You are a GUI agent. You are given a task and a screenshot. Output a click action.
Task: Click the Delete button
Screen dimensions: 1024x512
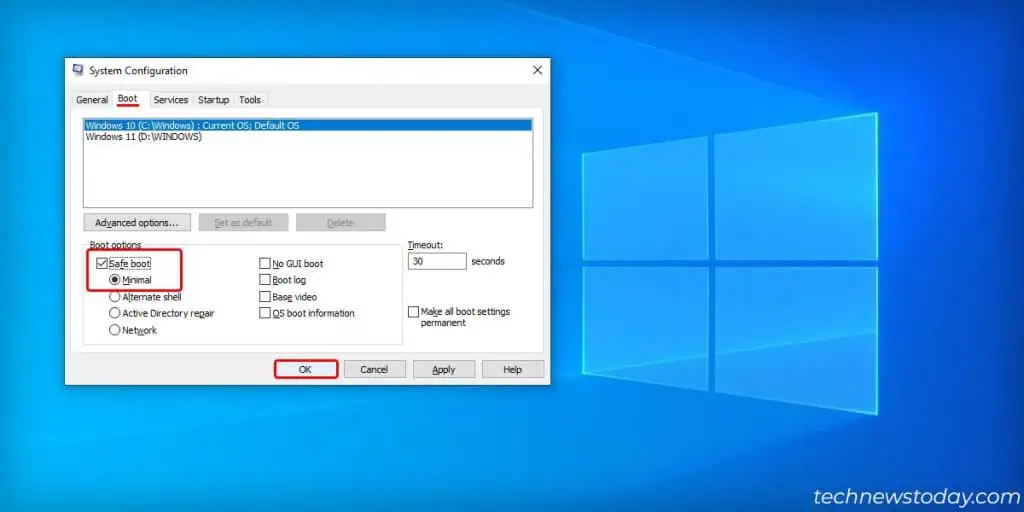pyautogui.click(x=340, y=223)
